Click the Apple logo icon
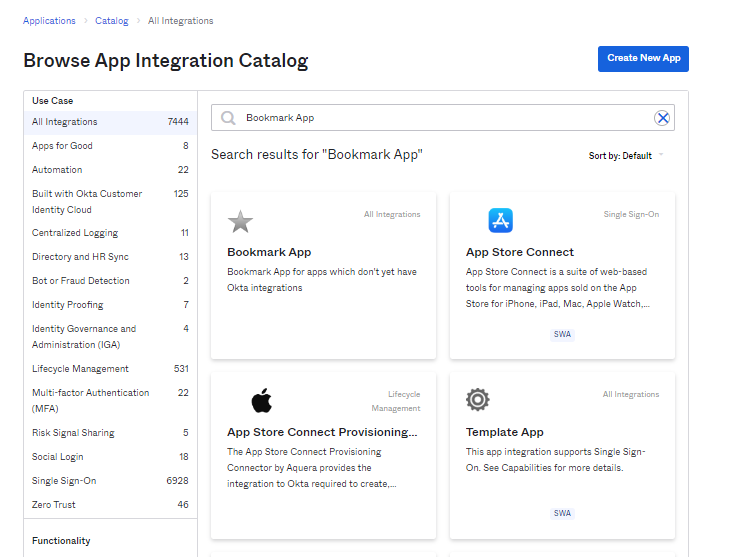The height and width of the screenshot is (557, 756). coord(261,401)
